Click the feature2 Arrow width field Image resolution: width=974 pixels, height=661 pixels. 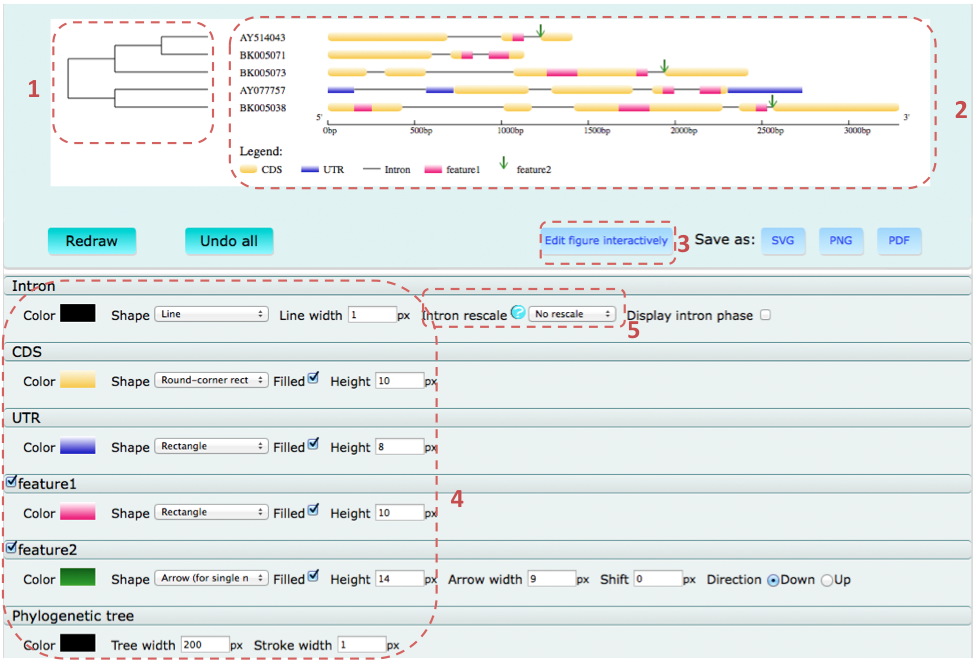[x=551, y=579]
